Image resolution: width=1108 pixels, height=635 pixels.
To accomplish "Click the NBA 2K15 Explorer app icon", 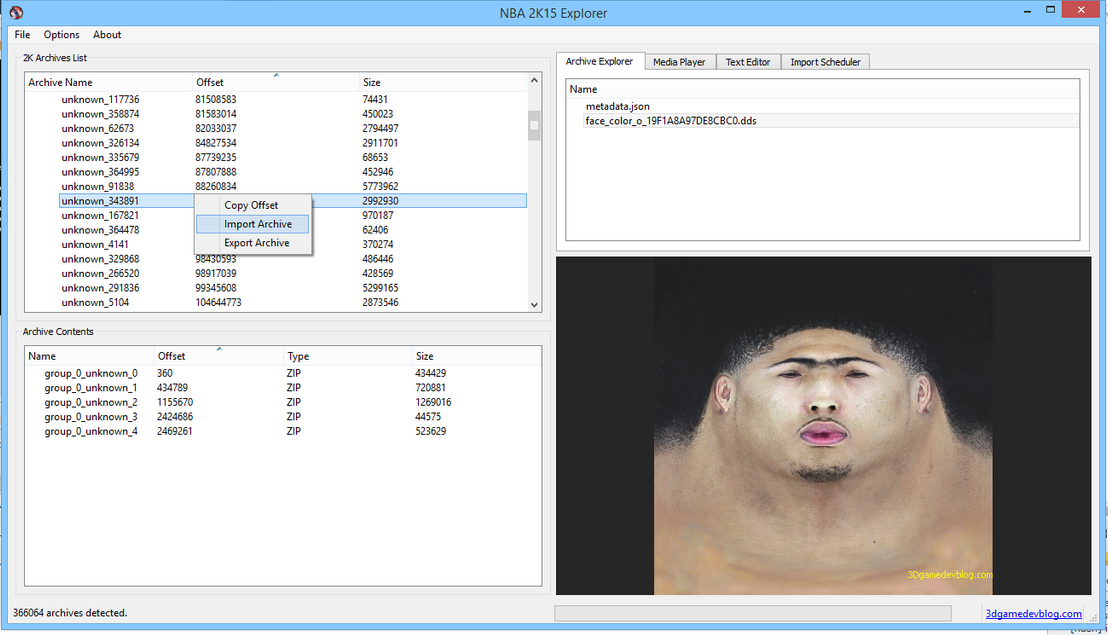I will 16,12.
